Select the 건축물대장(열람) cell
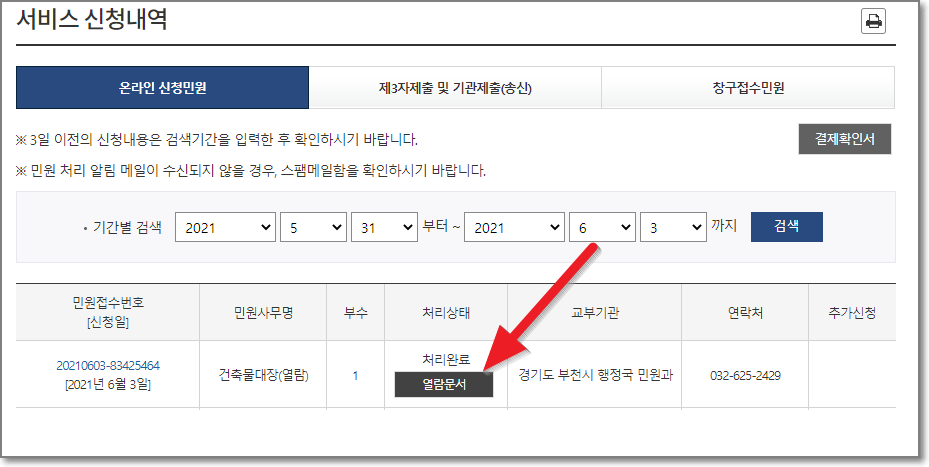Screen dimensions: 929x467 coord(263,375)
